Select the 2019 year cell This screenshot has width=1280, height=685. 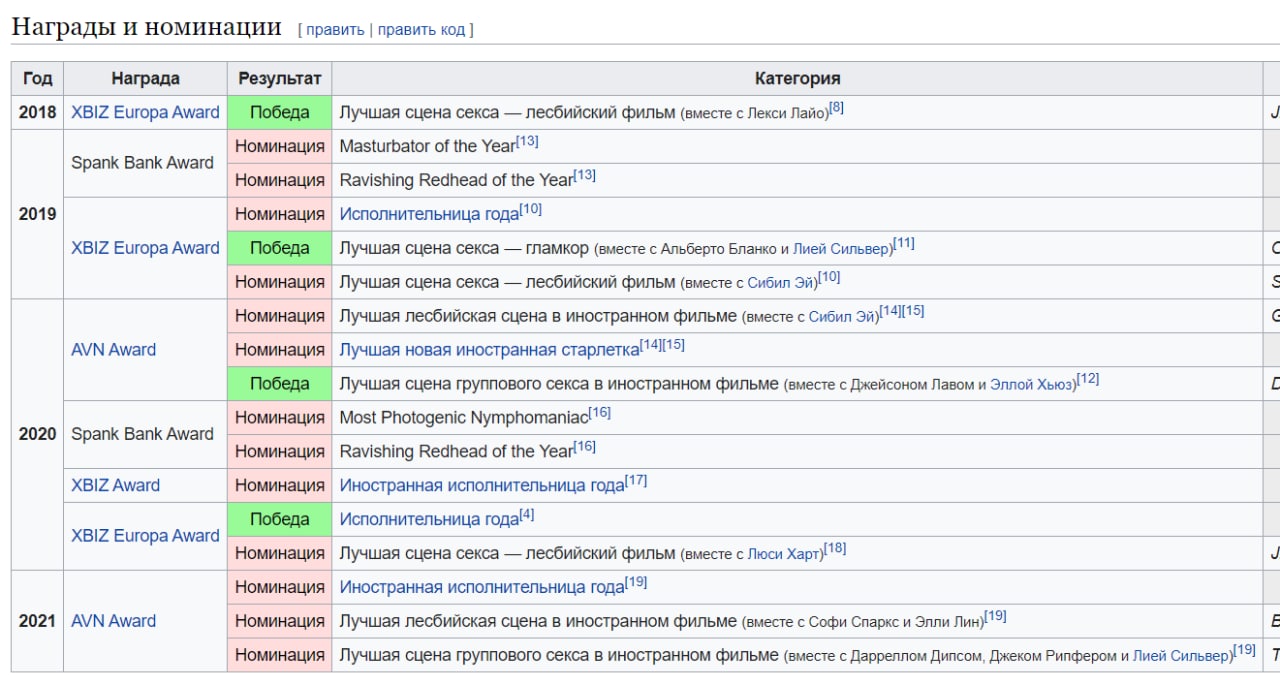[x=37, y=214]
